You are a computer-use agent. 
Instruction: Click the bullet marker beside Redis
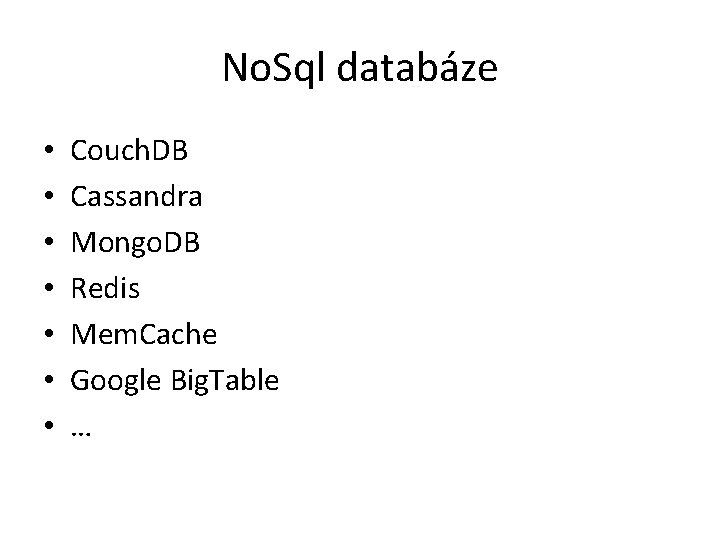pos(49,287)
